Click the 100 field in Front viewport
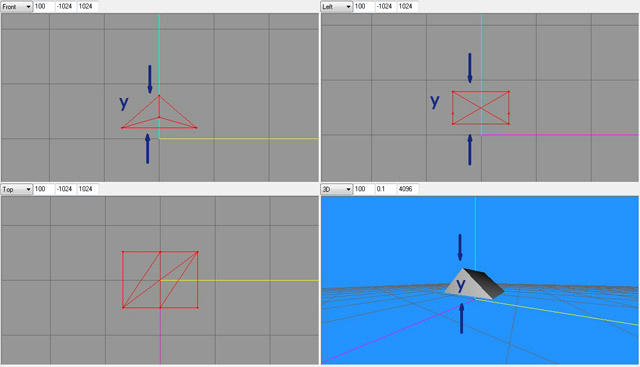This screenshot has width=640, height=367. (x=43, y=7)
